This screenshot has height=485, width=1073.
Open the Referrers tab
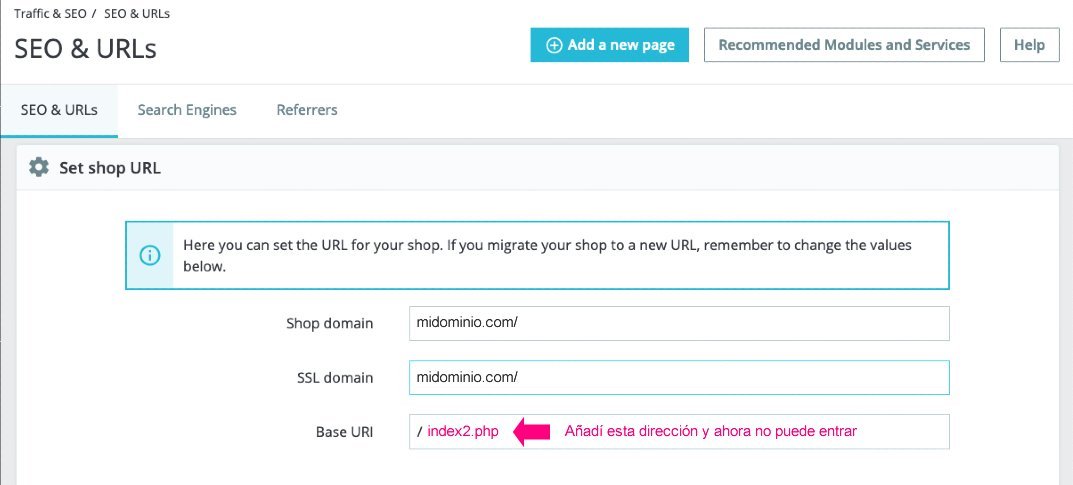pos(307,110)
